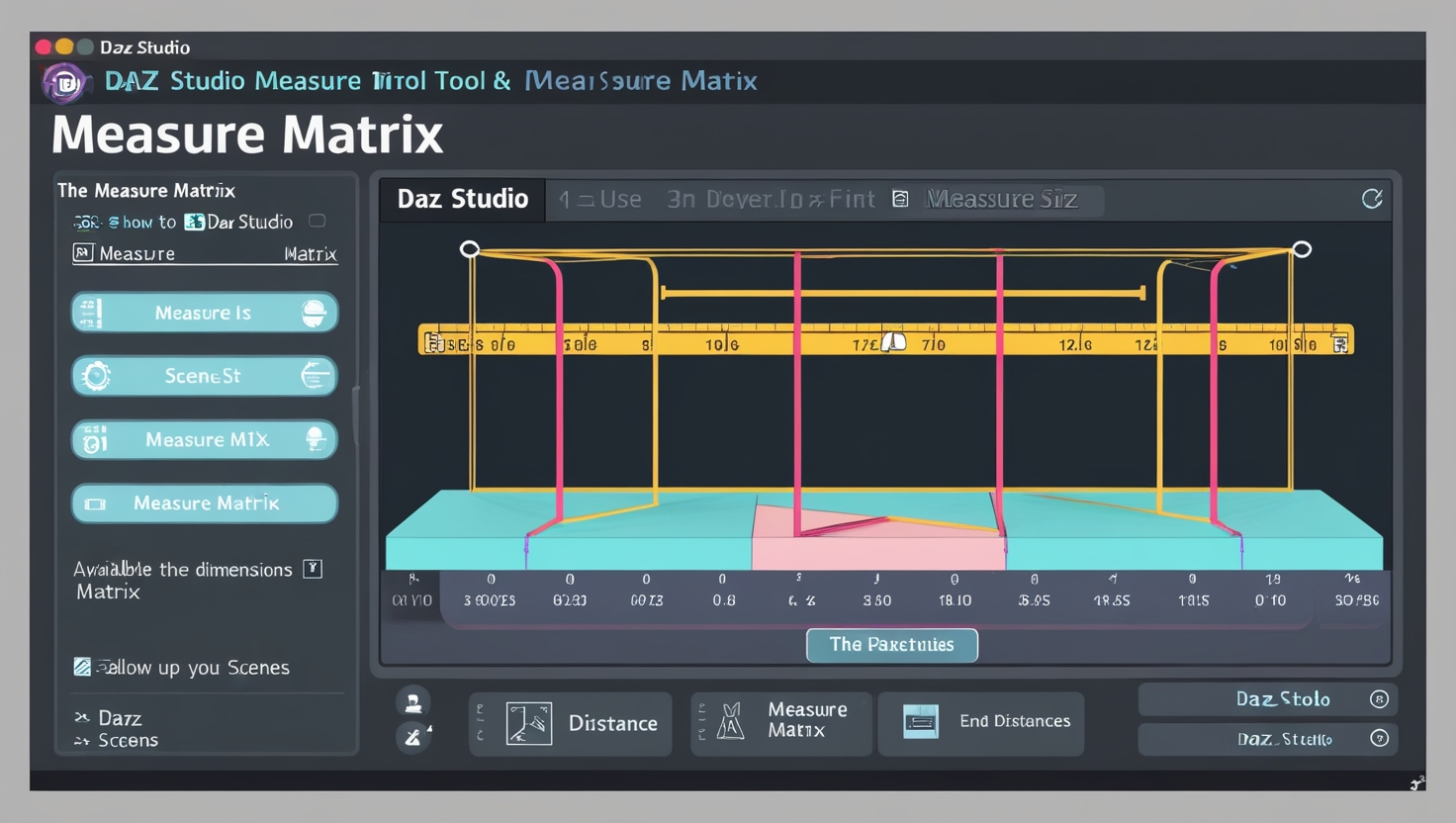Click left end icon on yellow ruler
Image resolution: width=1456 pixels, height=823 pixels.
(432, 343)
